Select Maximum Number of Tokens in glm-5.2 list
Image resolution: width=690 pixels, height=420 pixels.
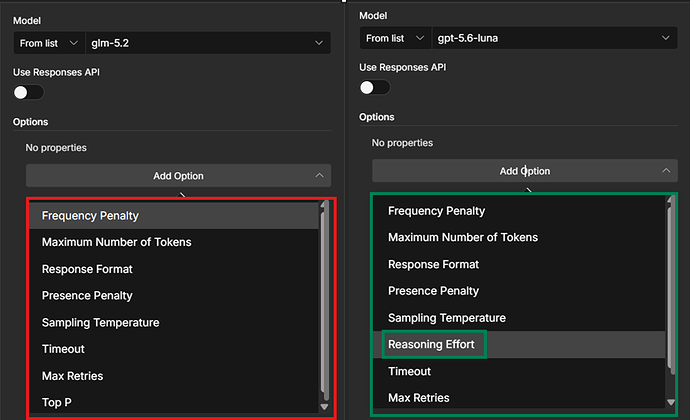pyautogui.click(x=174, y=242)
